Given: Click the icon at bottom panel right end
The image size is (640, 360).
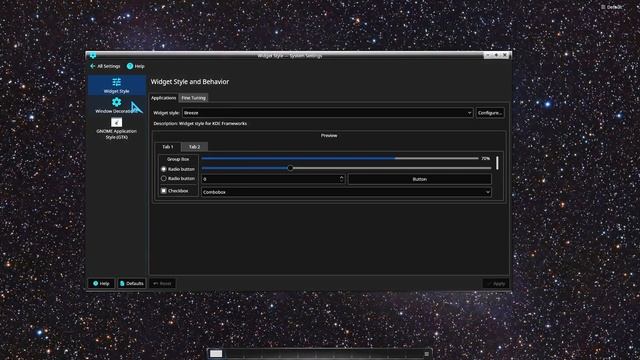Looking at the screenshot, I should [427, 354].
